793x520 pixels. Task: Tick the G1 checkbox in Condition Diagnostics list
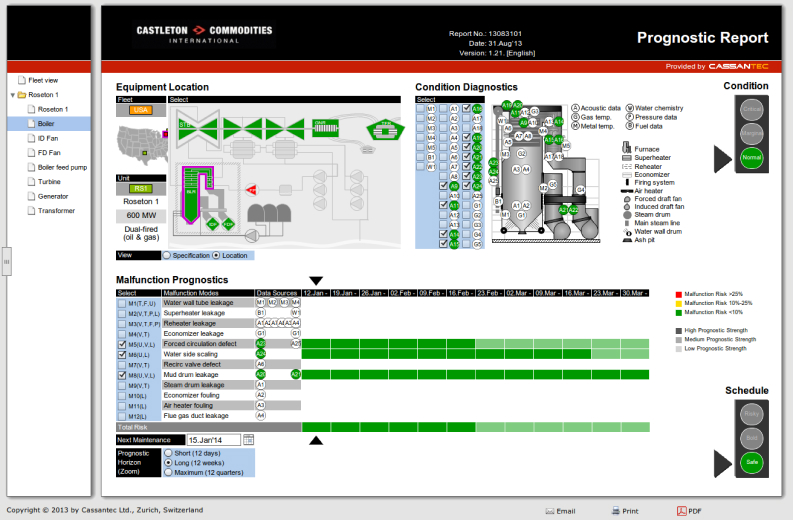tap(466, 205)
